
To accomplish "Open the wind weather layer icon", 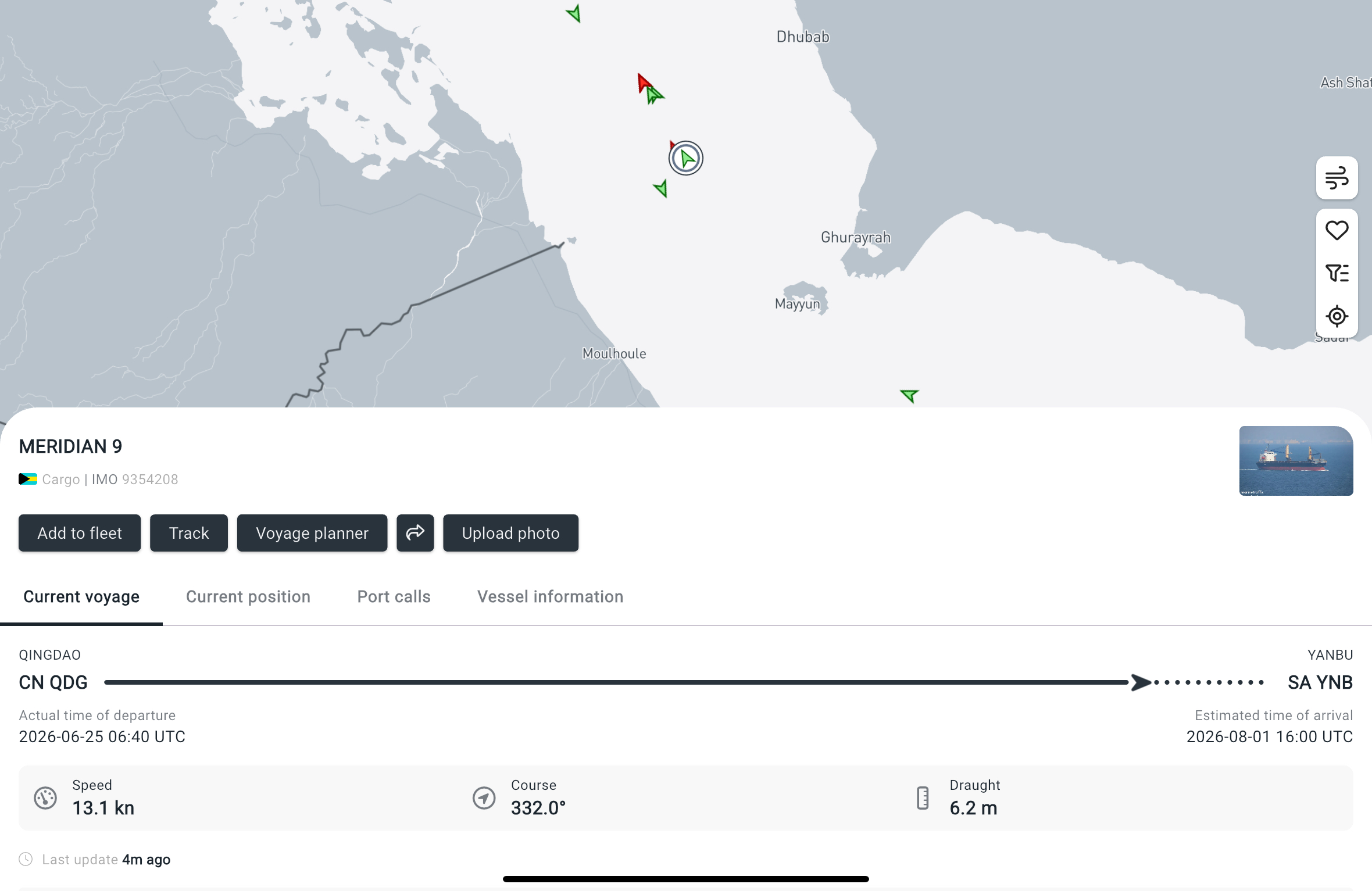I will tap(1337, 178).
